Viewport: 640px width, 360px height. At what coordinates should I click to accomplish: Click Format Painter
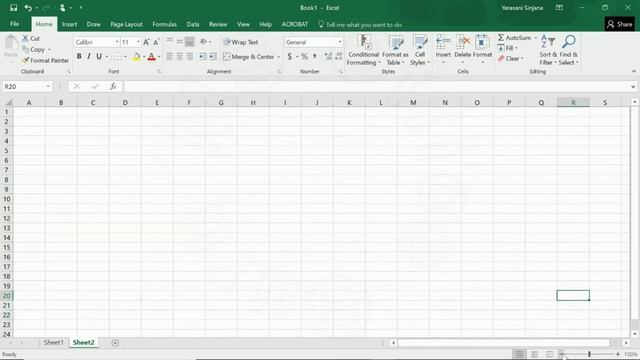click(x=45, y=60)
